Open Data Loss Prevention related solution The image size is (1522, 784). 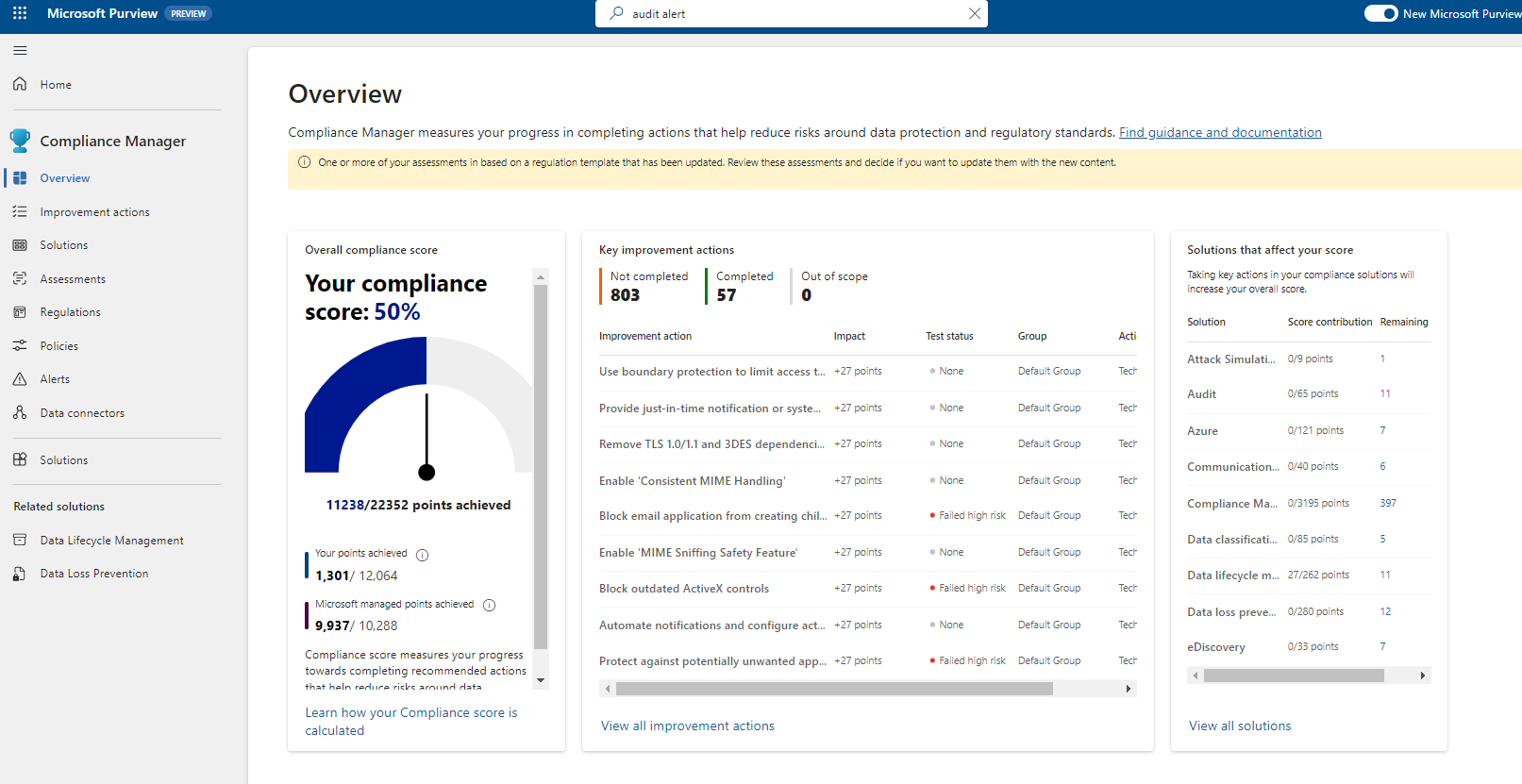(x=93, y=574)
